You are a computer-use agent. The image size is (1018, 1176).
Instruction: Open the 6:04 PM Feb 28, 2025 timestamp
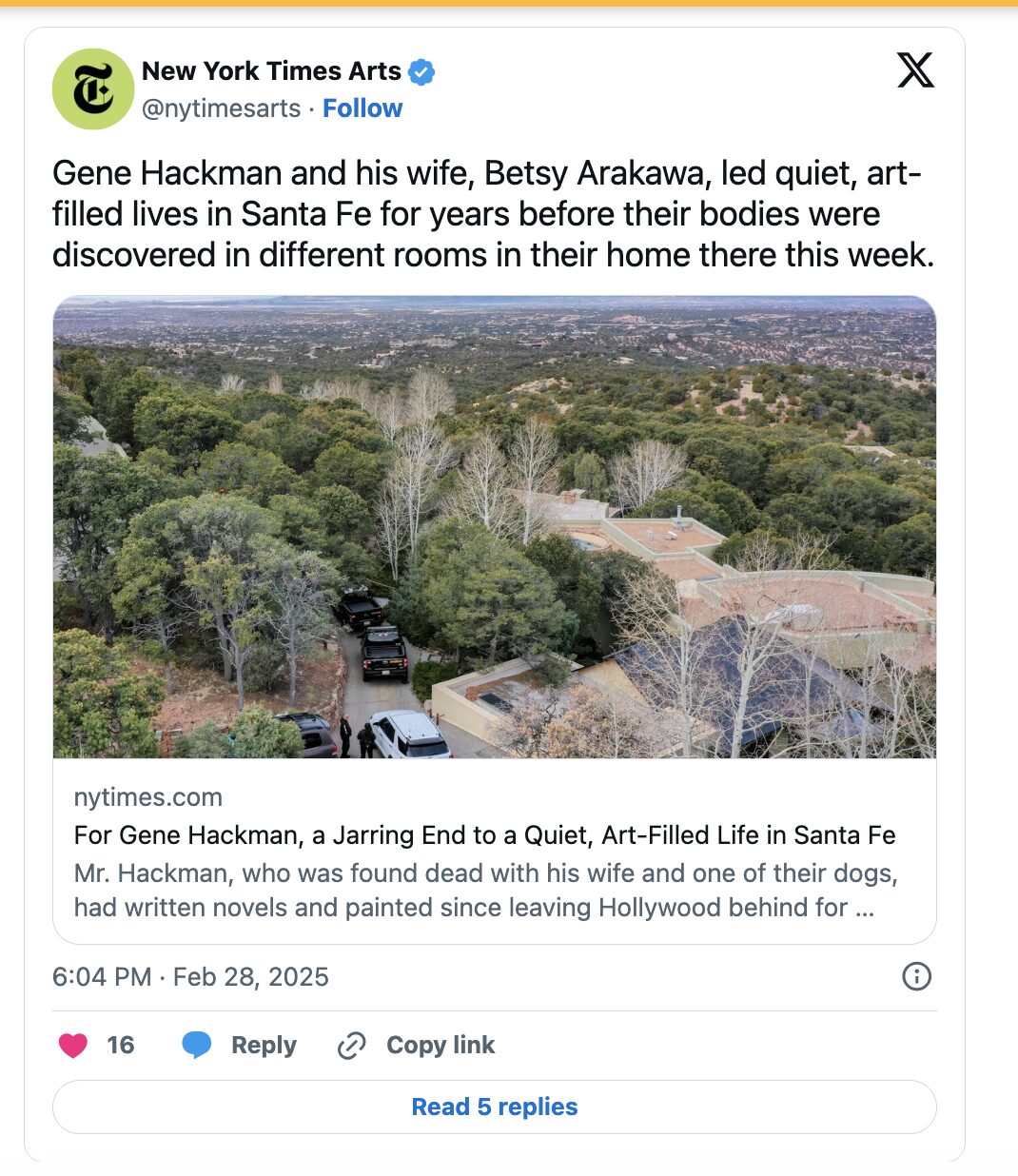(x=190, y=977)
